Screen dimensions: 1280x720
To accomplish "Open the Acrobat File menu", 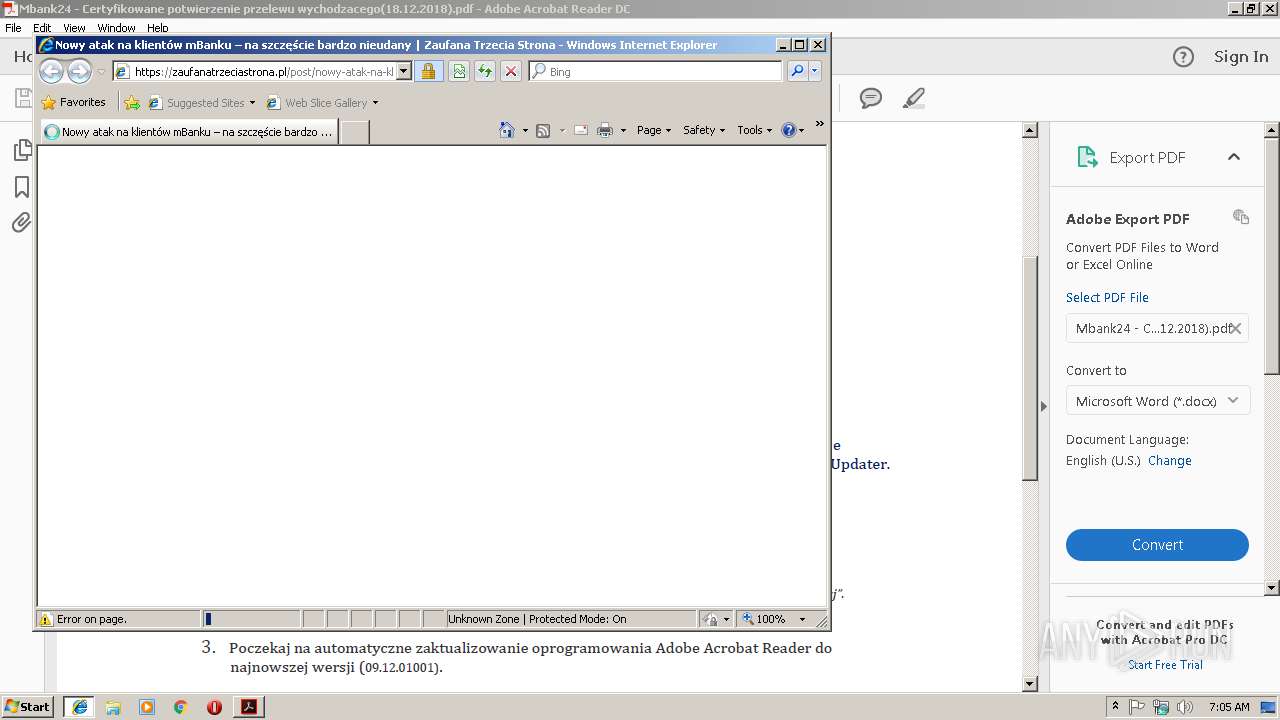I will [13, 28].
